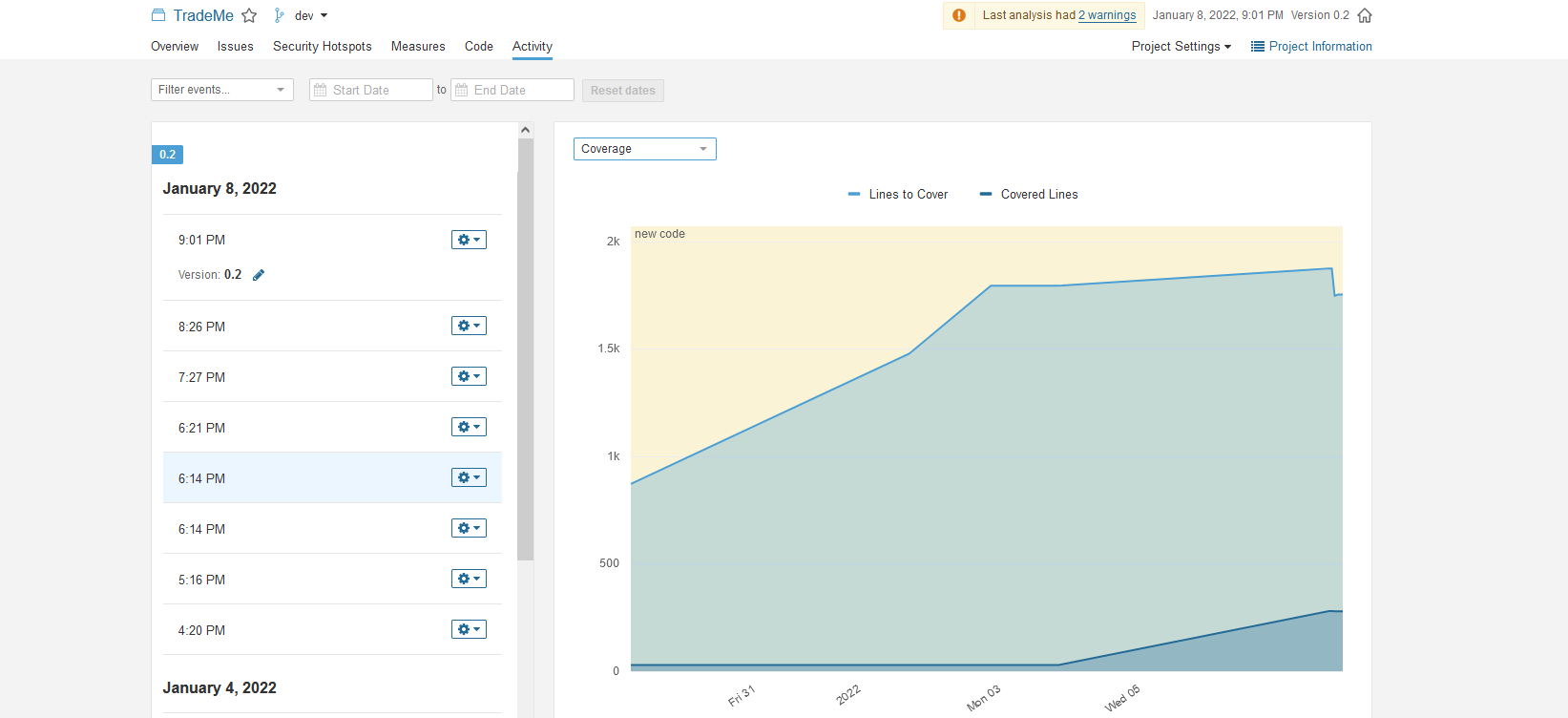The width and height of the screenshot is (1568, 718).
Task: Click the orange warning icon in analysis banner
Action: coord(959,15)
